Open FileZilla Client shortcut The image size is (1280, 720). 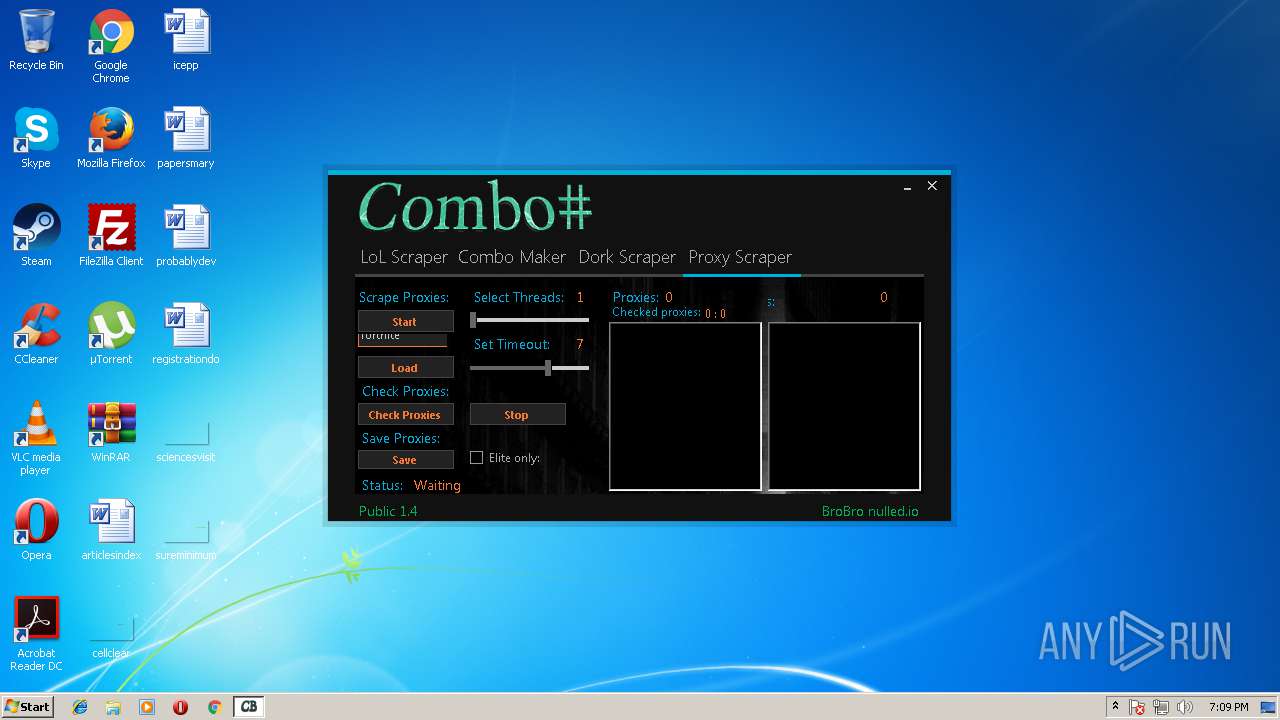pos(111,236)
